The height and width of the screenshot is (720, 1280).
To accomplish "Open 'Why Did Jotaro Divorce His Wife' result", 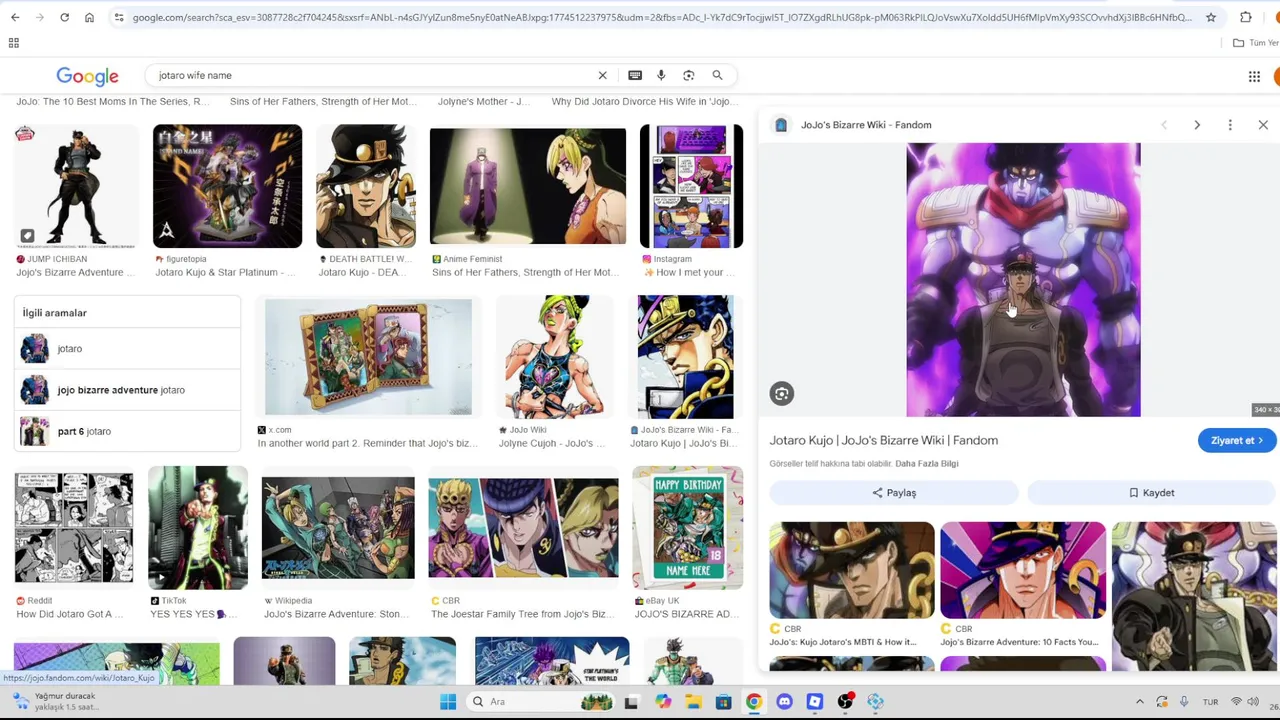I will tap(645, 101).
